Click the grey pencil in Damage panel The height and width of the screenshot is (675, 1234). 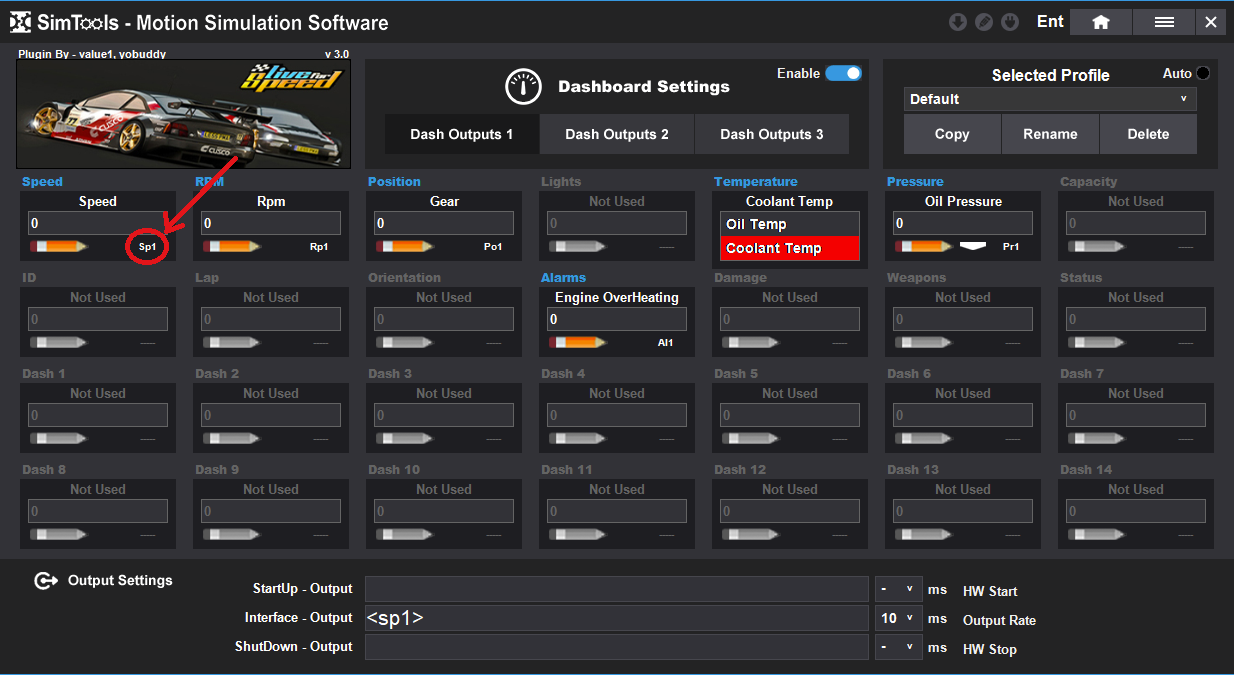pos(751,342)
